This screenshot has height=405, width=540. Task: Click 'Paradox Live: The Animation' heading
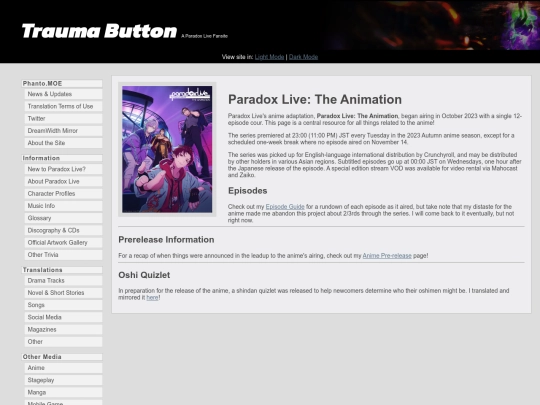[x=315, y=100]
